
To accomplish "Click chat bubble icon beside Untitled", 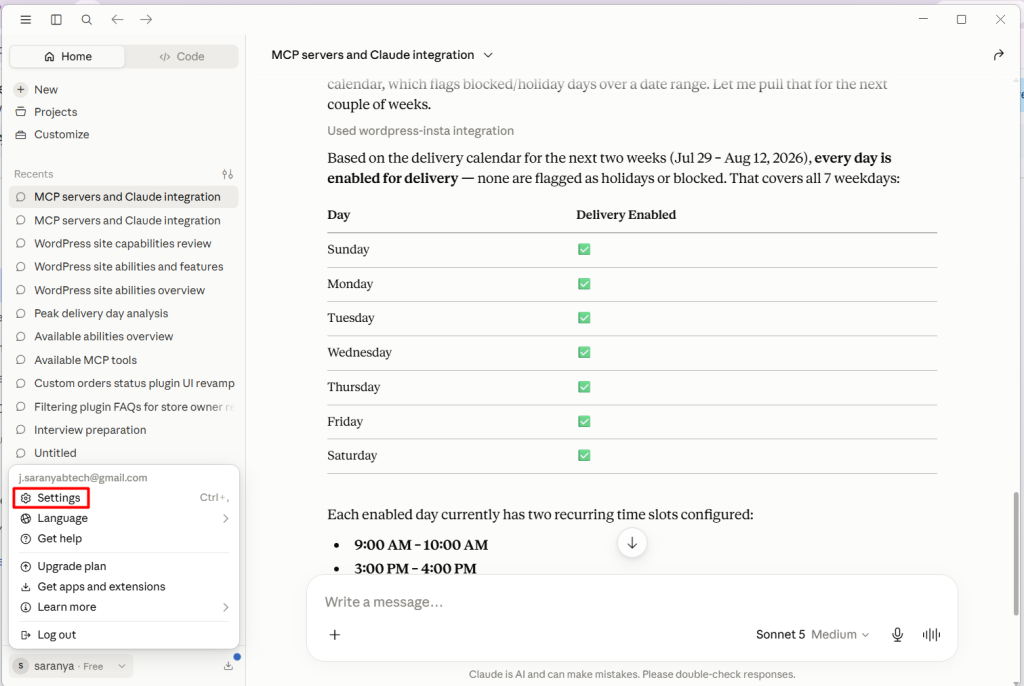I will 21,453.
